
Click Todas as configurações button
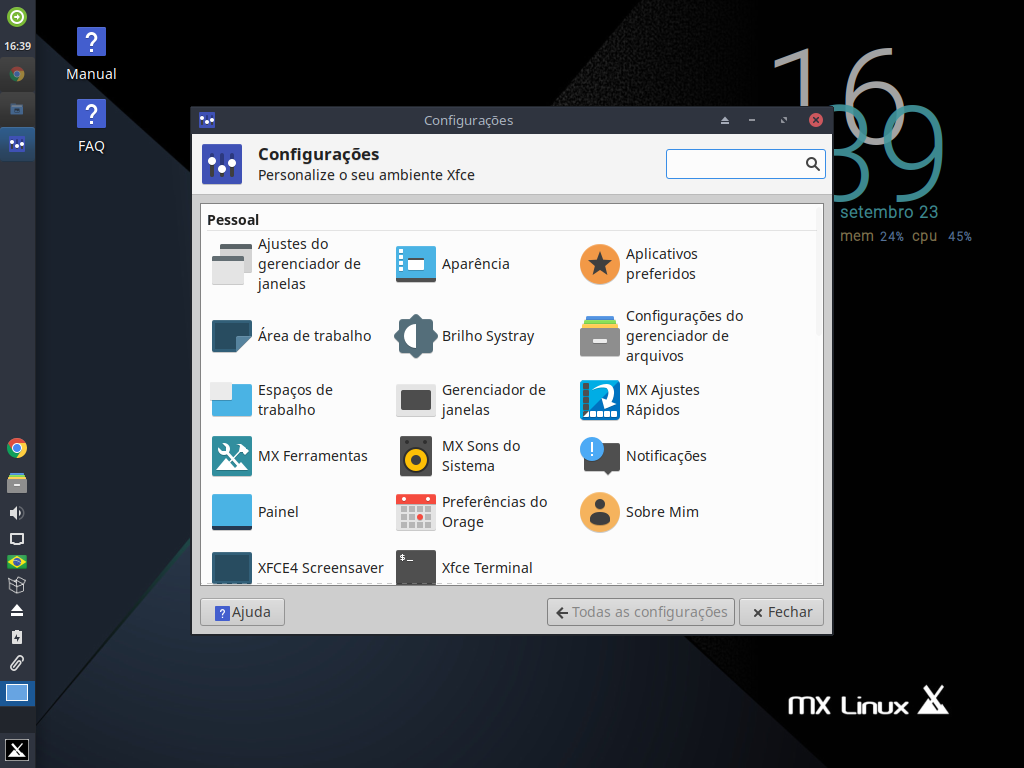641,612
